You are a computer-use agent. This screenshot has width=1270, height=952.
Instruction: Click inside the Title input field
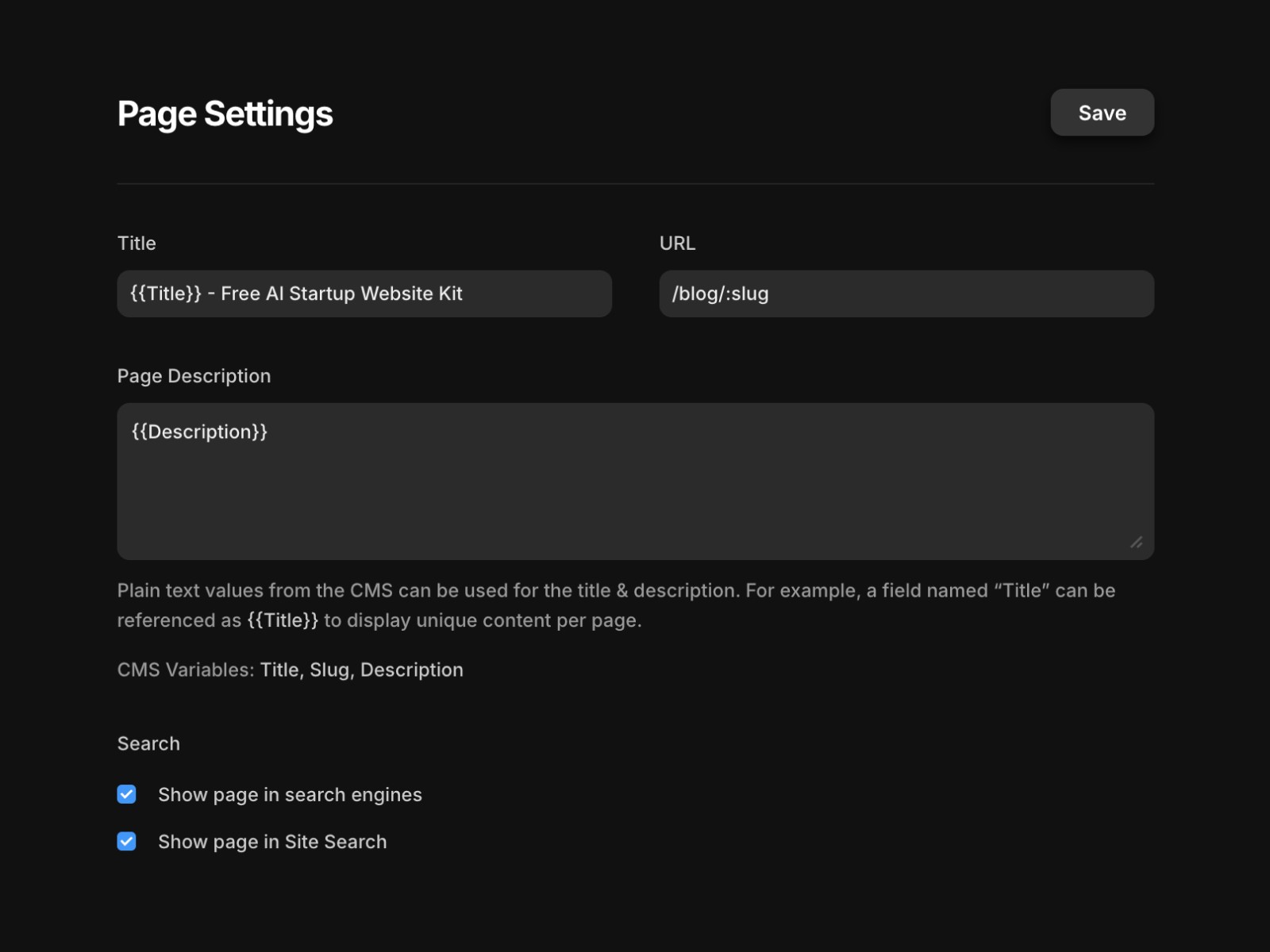point(364,294)
